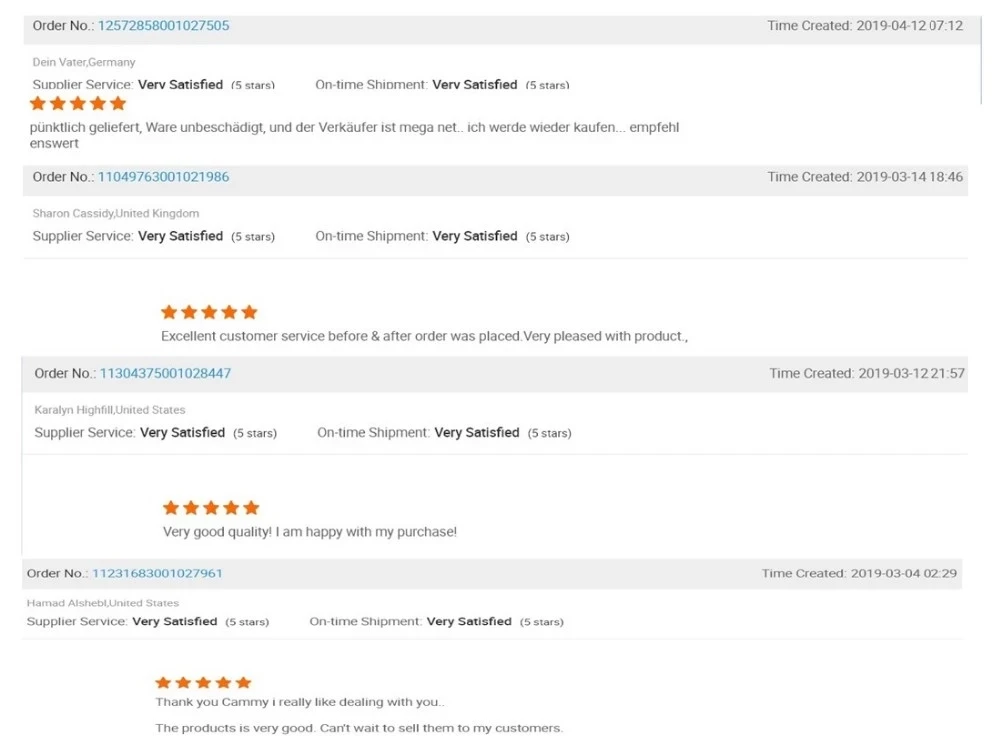Select the Time Created 2019-03-12 21:57 timestamp

(x=867, y=373)
